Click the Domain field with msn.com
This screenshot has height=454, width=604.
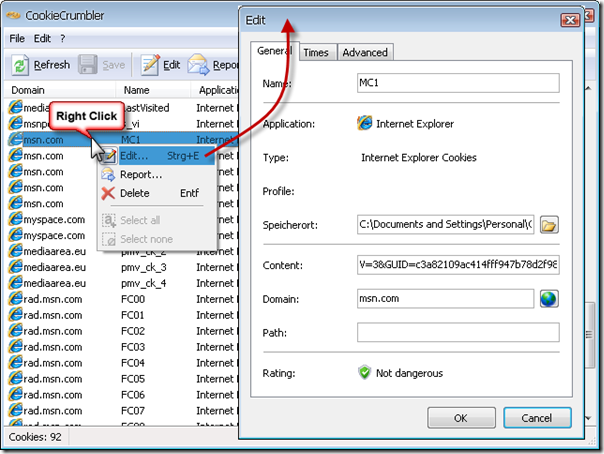(x=445, y=299)
